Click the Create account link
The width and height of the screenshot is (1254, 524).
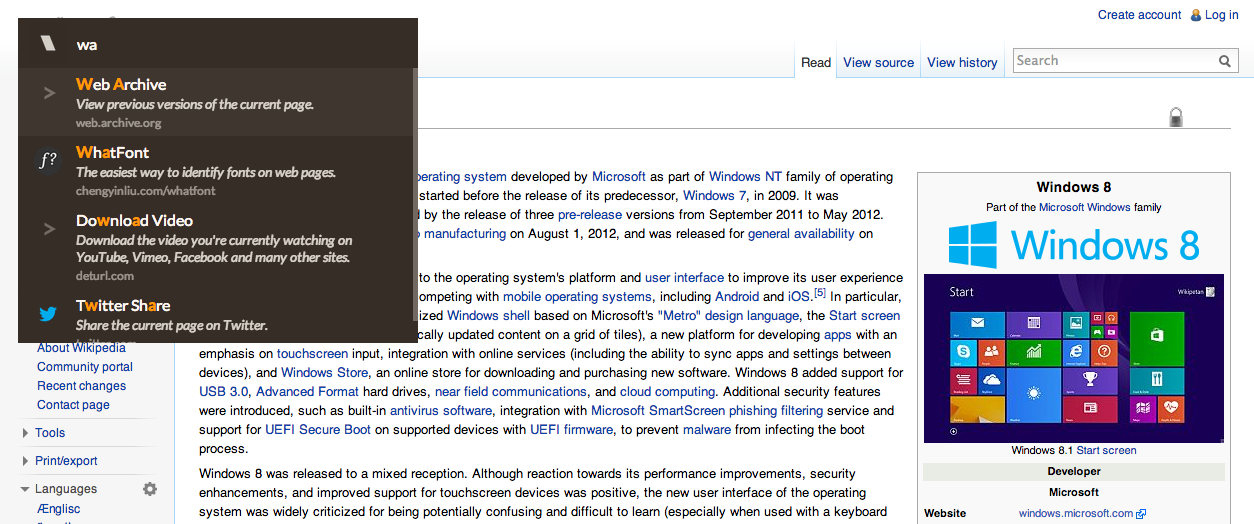pos(1139,15)
